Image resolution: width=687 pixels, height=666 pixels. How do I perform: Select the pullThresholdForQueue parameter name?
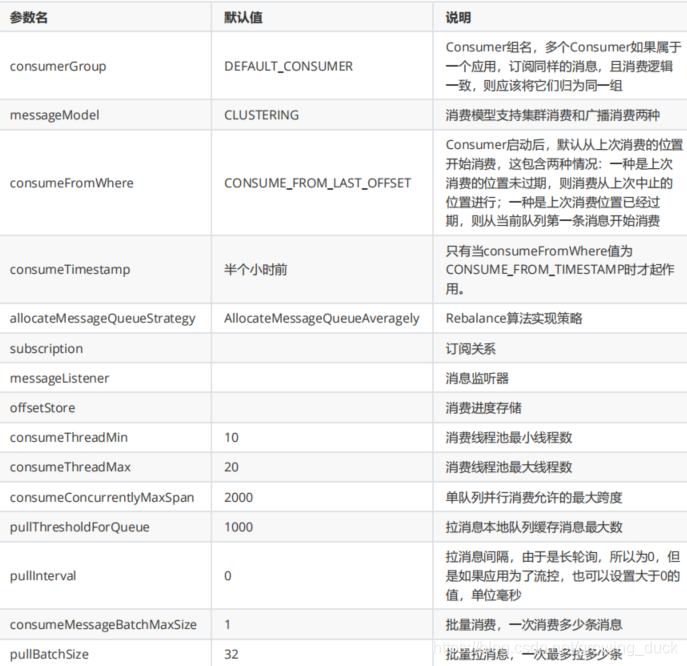(x=79, y=527)
